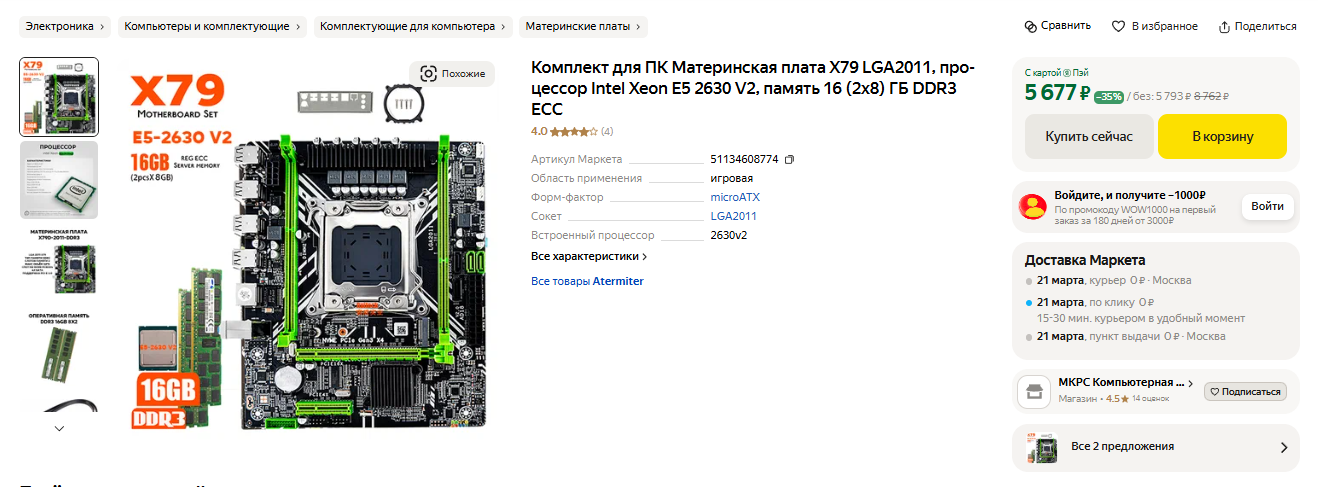Add to favorites with heart icon
This screenshot has width=1318, height=487.
[1119, 26]
